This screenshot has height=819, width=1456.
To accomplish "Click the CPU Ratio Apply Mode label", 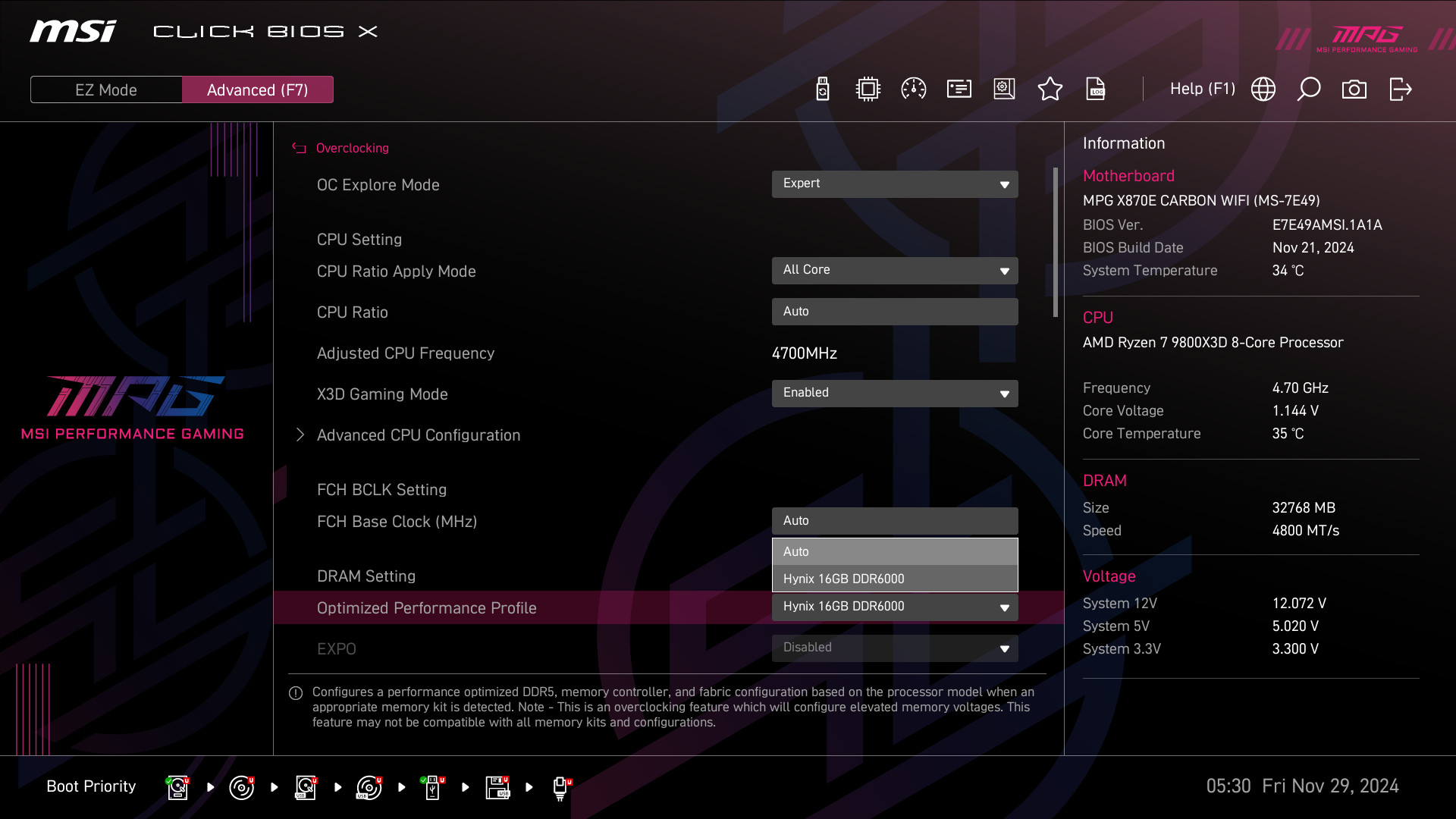I will [396, 271].
